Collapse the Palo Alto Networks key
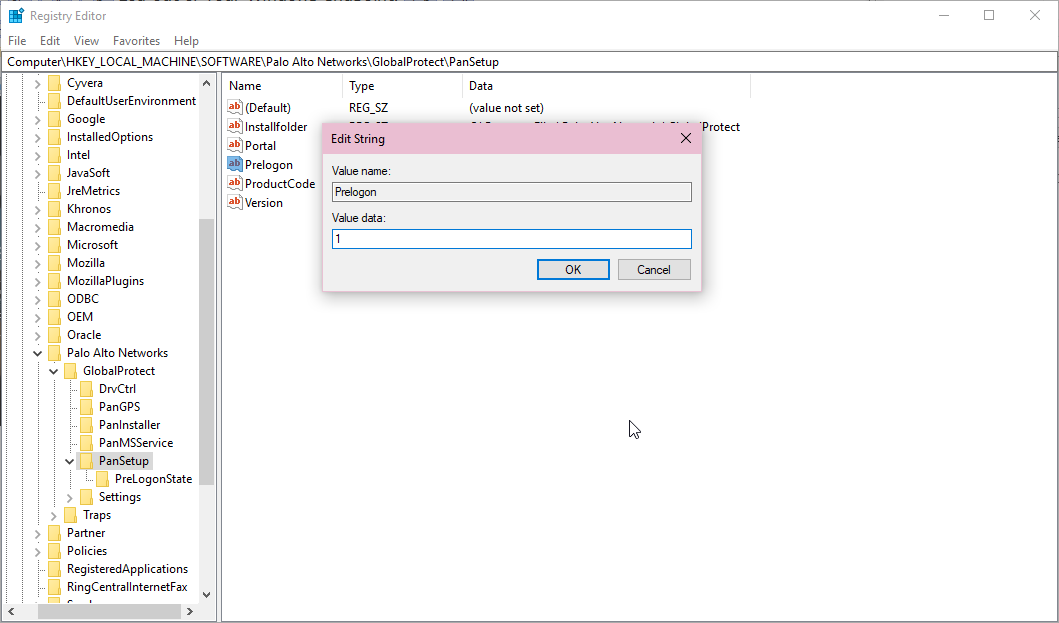The width and height of the screenshot is (1059, 623). [x=38, y=353]
